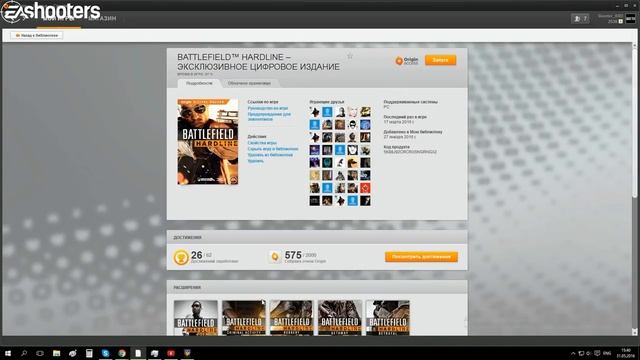Click the Свойства игры link
Screen dimensions: 640x360
pos(262,143)
